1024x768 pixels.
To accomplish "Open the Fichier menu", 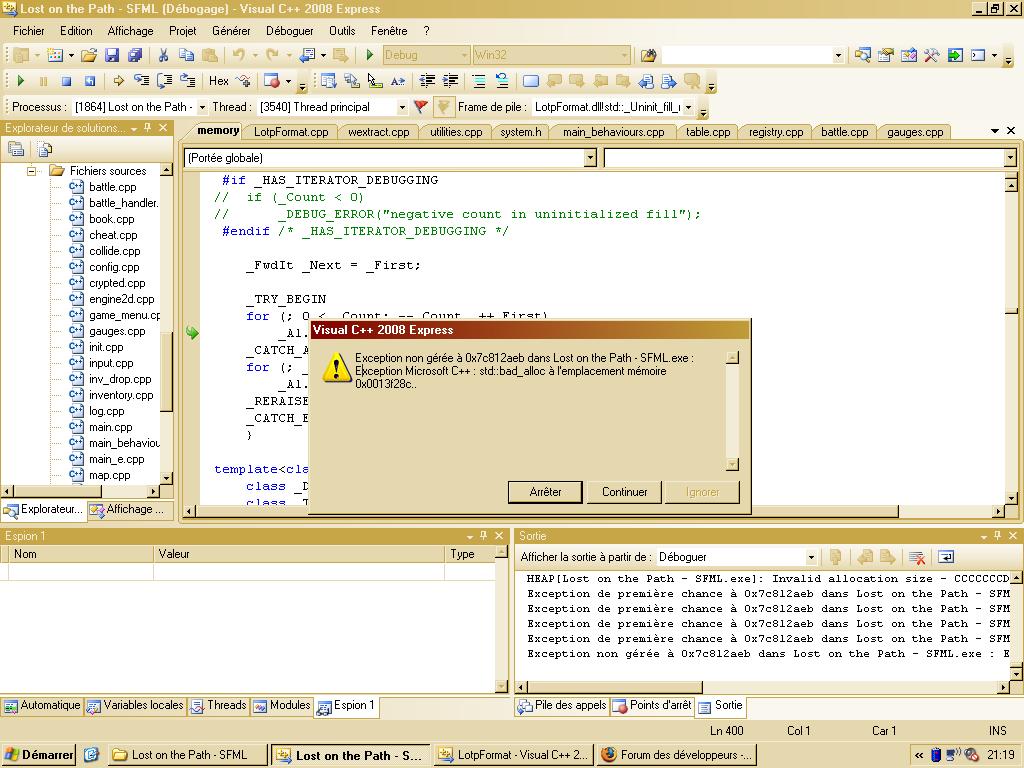I will tap(29, 31).
